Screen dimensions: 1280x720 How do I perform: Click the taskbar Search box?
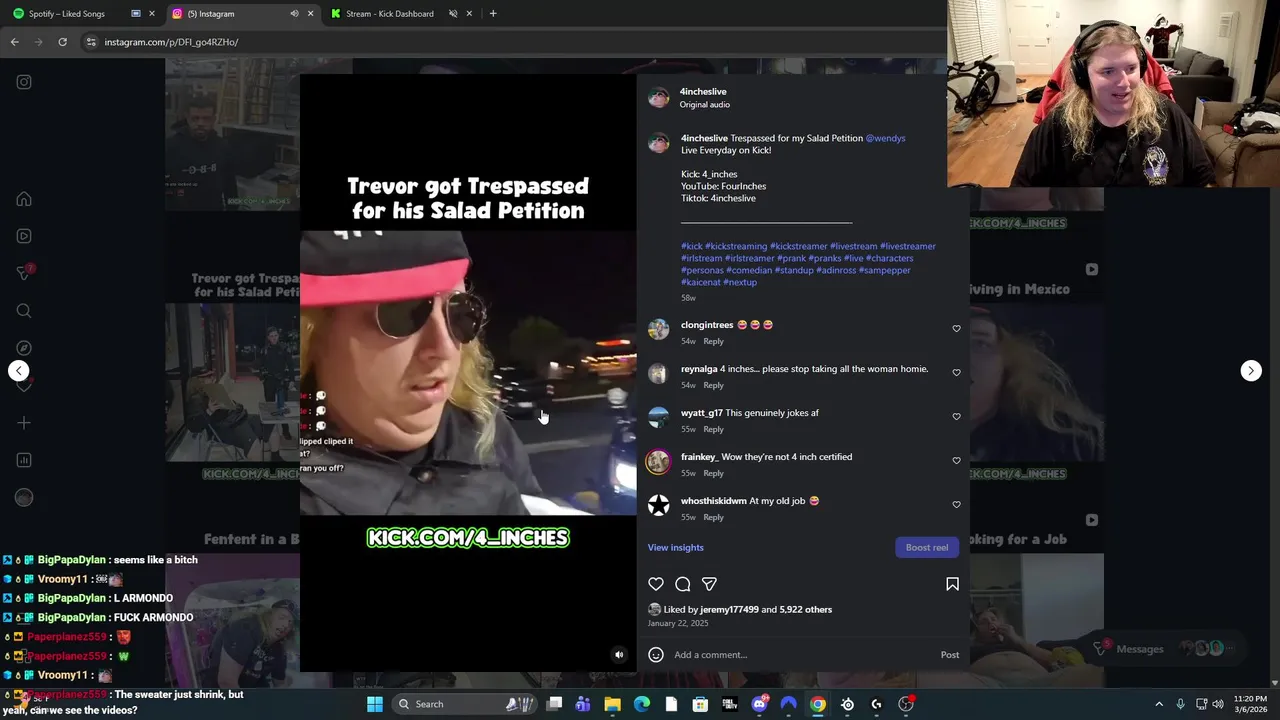point(463,704)
